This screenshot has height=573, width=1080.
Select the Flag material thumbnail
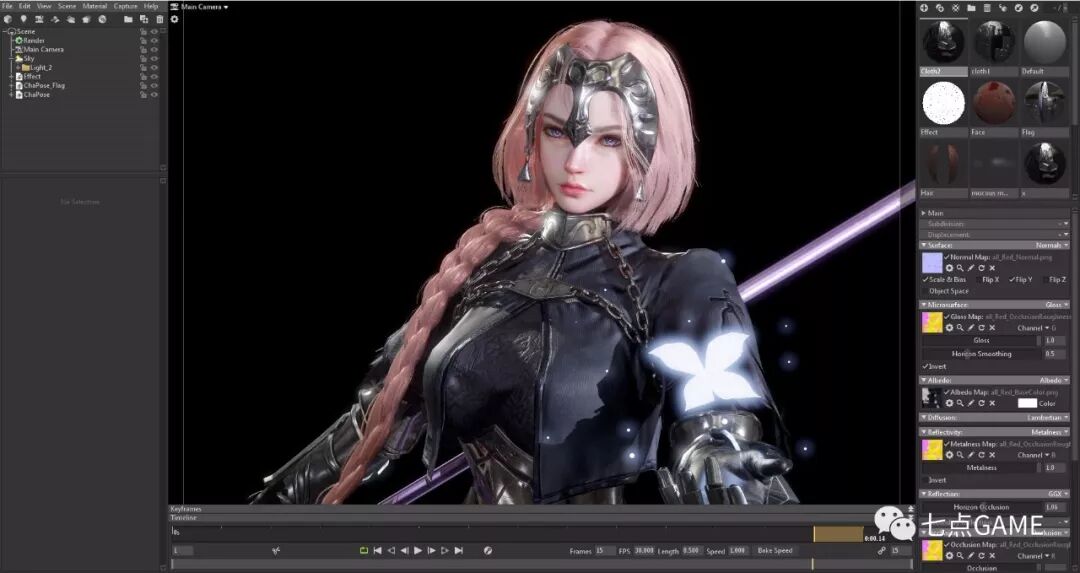[x=1045, y=103]
